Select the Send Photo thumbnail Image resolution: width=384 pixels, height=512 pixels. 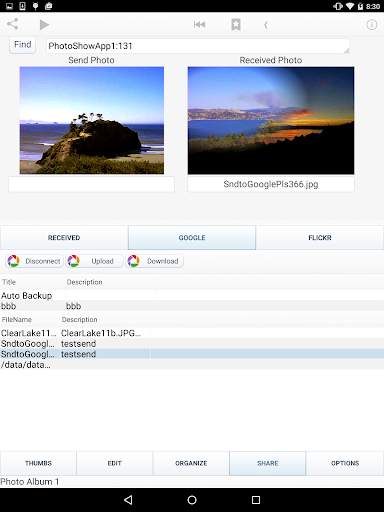pos(92,120)
